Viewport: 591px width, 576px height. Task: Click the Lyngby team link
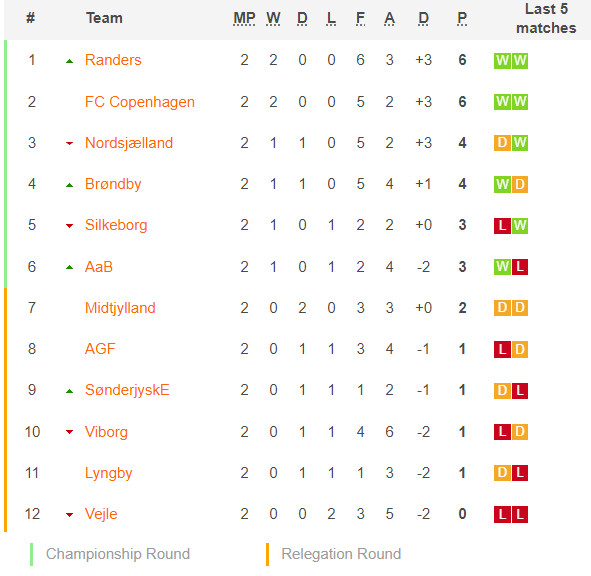[109, 473]
